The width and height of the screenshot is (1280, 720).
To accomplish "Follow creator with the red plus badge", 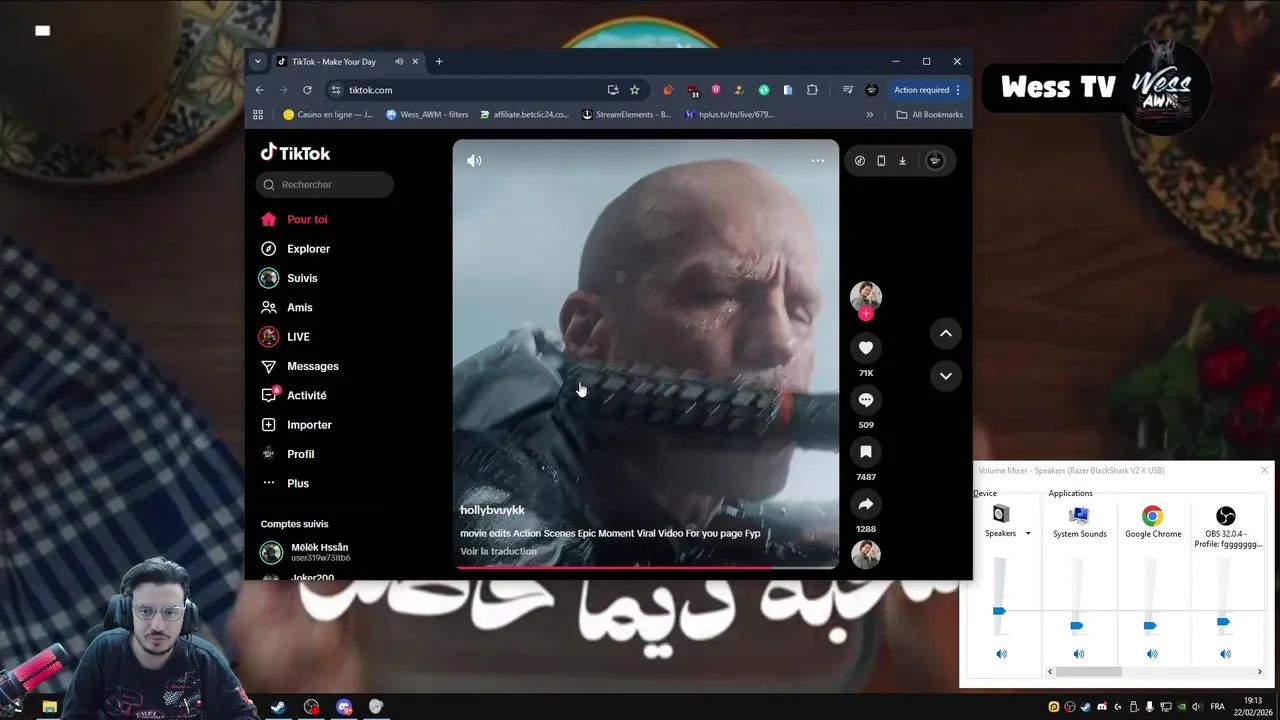I will (x=866, y=314).
